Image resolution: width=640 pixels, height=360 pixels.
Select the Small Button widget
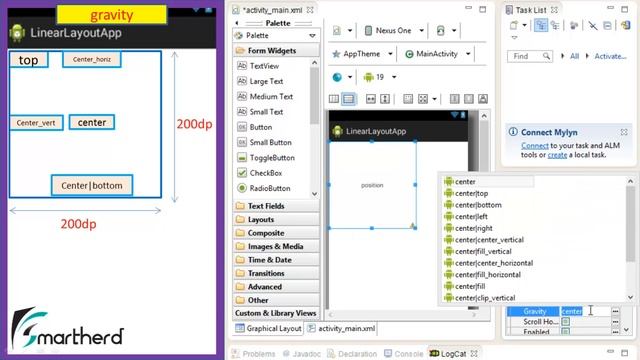pyautogui.click(x=270, y=142)
